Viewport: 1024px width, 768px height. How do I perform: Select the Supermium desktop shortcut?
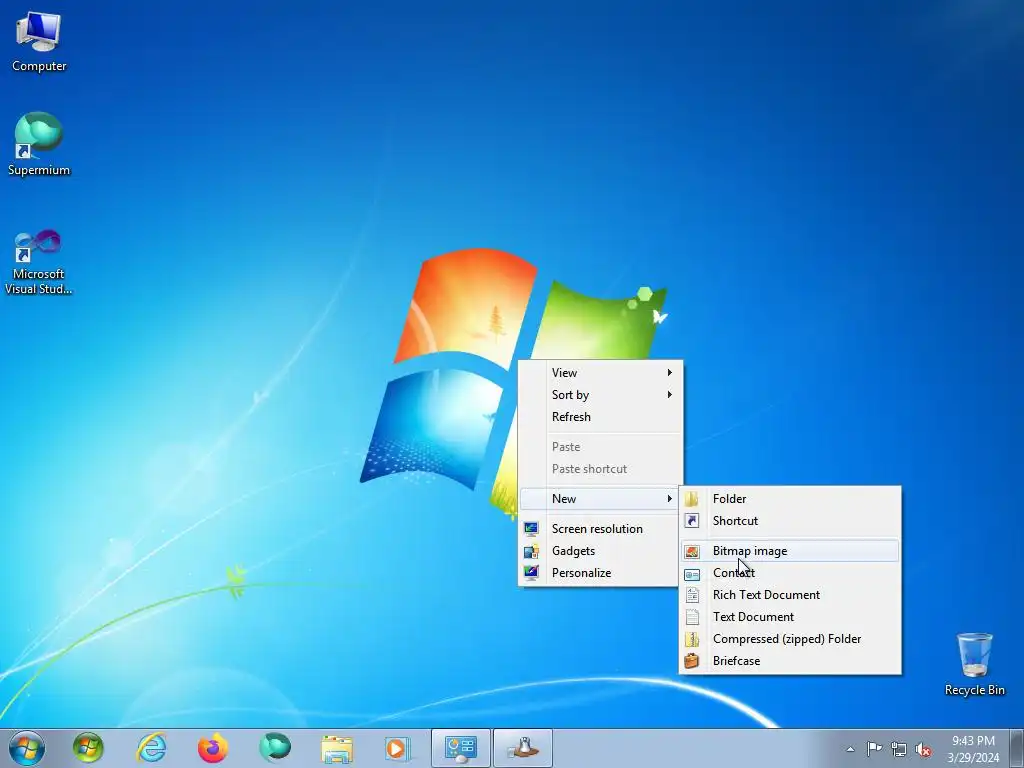[39, 144]
